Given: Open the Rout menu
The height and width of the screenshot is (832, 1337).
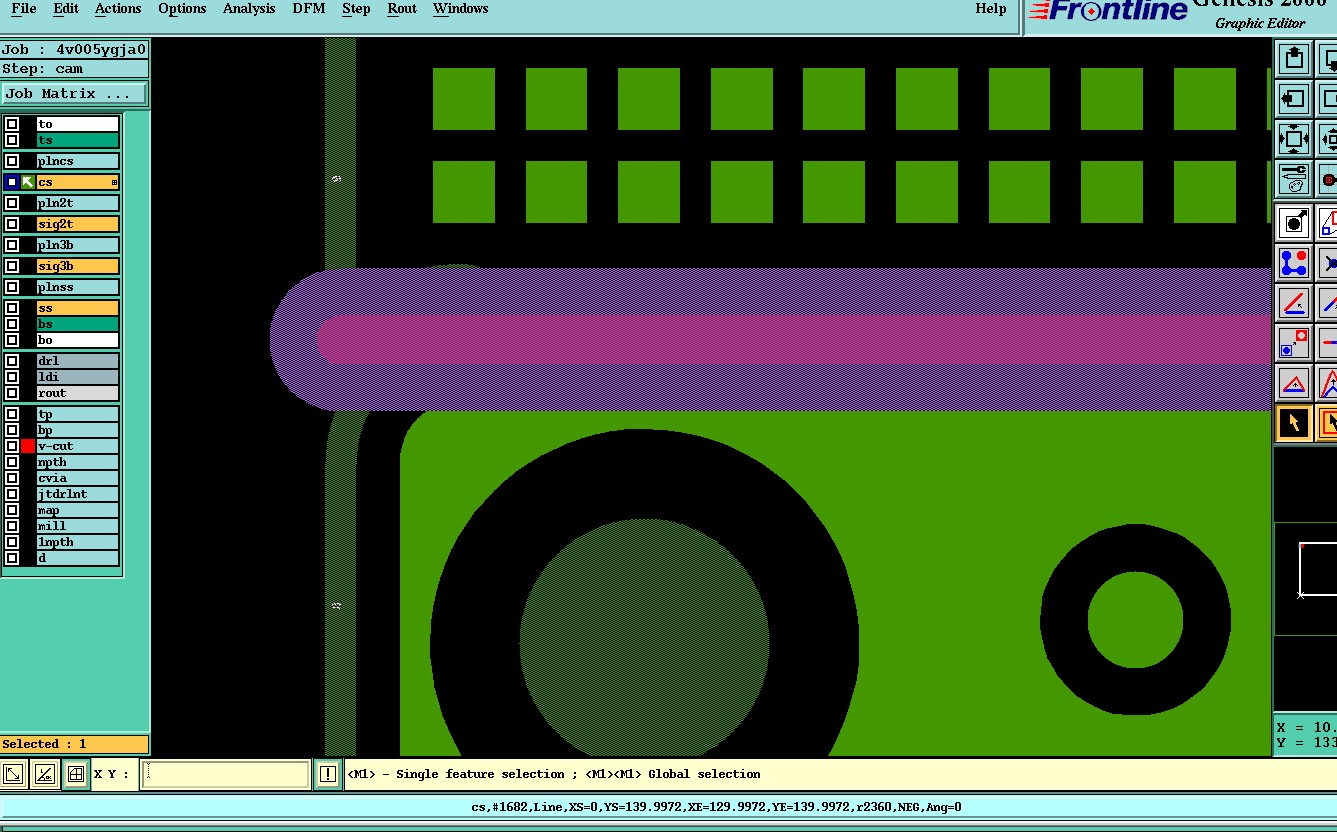Looking at the screenshot, I should (402, 9).
